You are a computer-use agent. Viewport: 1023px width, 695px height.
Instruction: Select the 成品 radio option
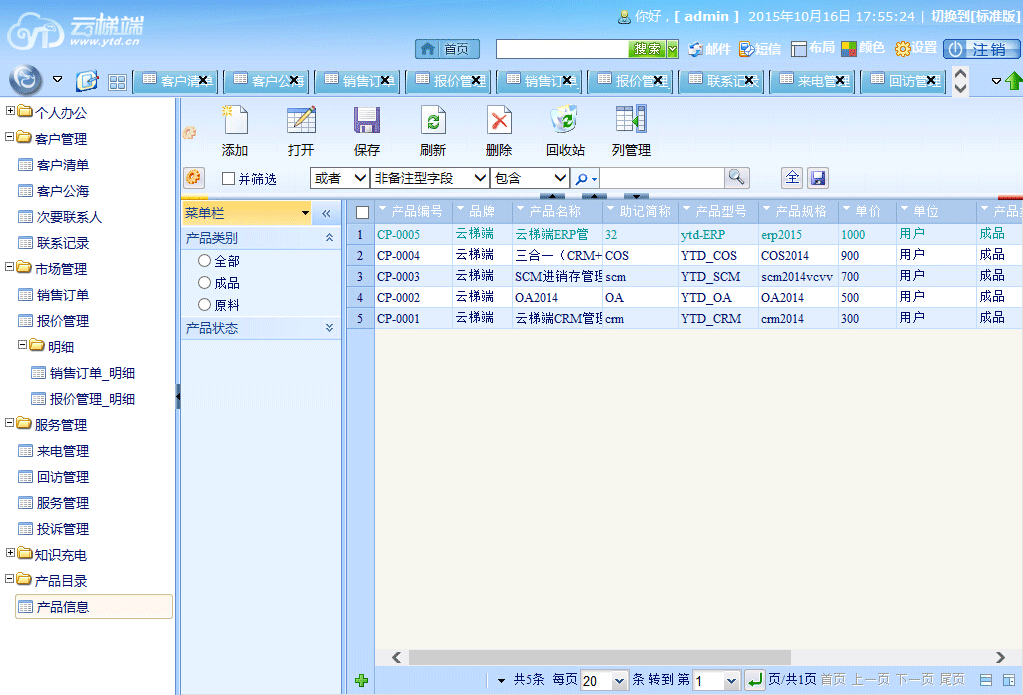tap(204, 283)
